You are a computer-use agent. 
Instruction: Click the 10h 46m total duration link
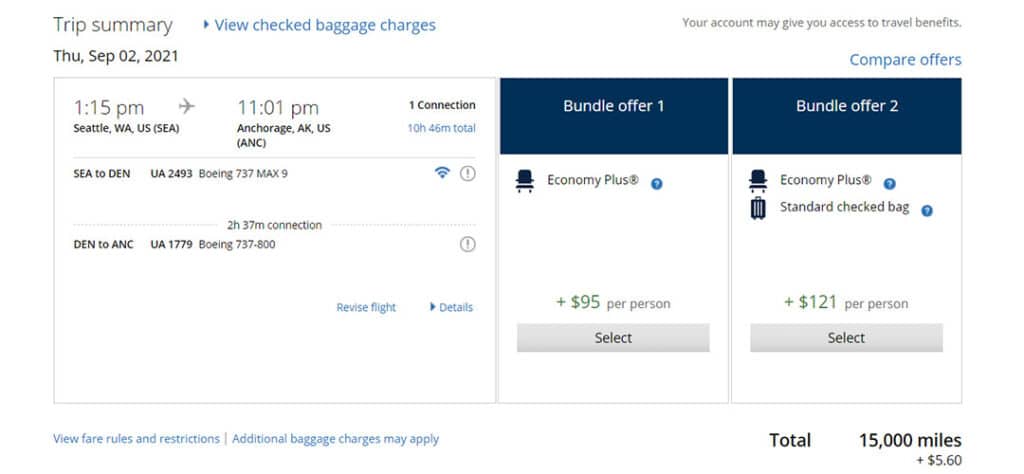[x=441, y=128]
